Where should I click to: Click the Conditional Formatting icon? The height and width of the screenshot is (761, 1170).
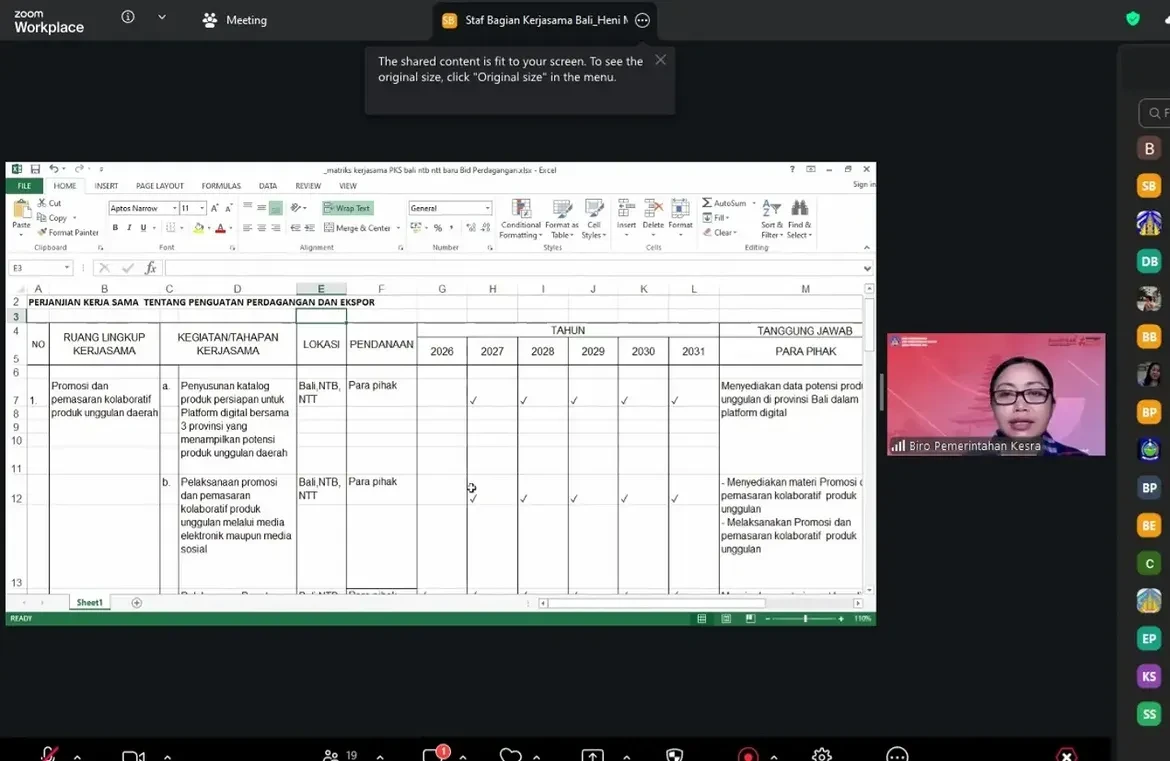click(x=521, y=209)
